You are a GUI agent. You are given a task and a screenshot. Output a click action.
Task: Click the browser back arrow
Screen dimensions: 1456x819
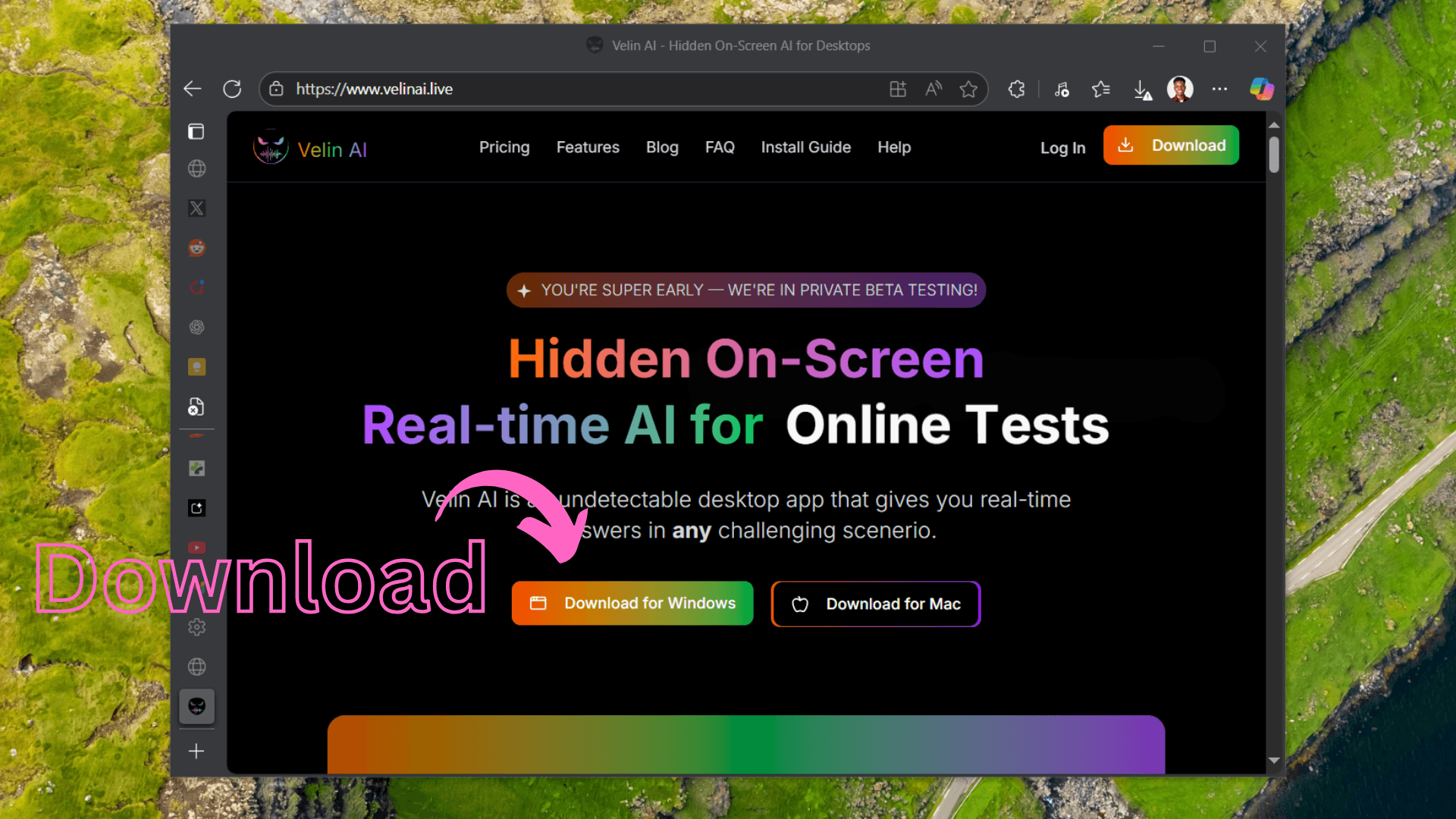tap(192, 89)
